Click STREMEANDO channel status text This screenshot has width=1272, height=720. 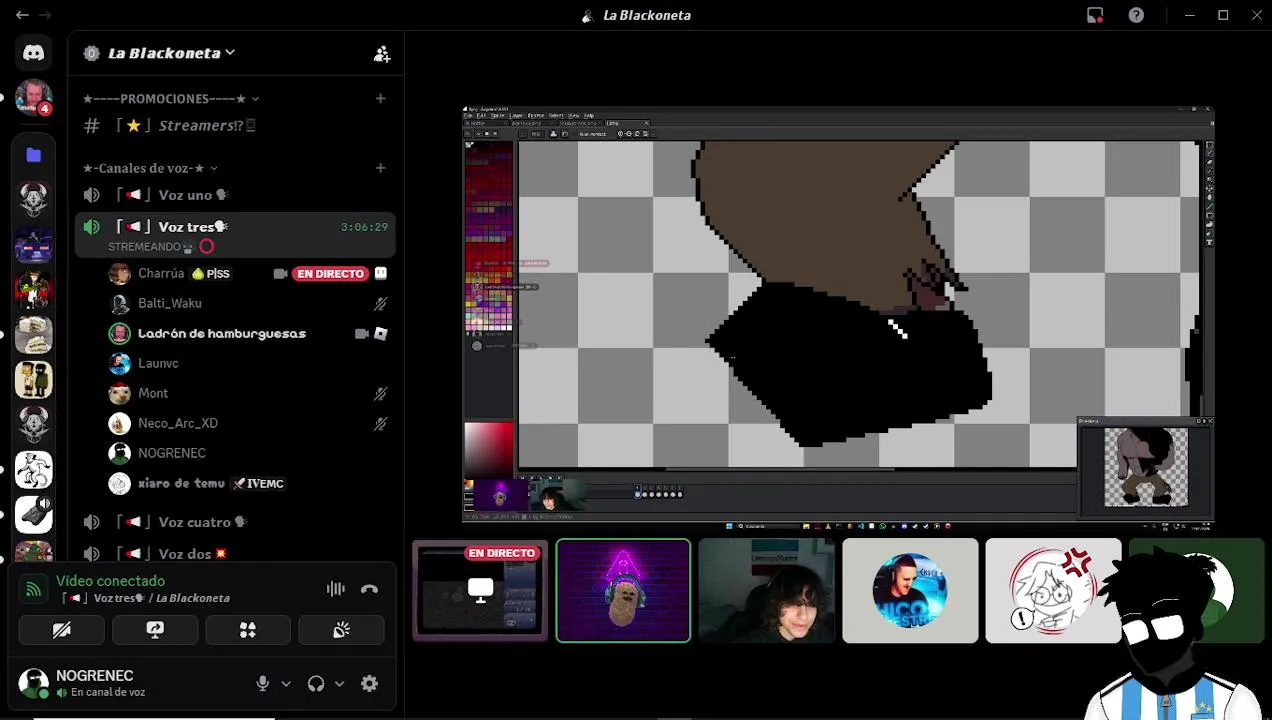(143, 246)
